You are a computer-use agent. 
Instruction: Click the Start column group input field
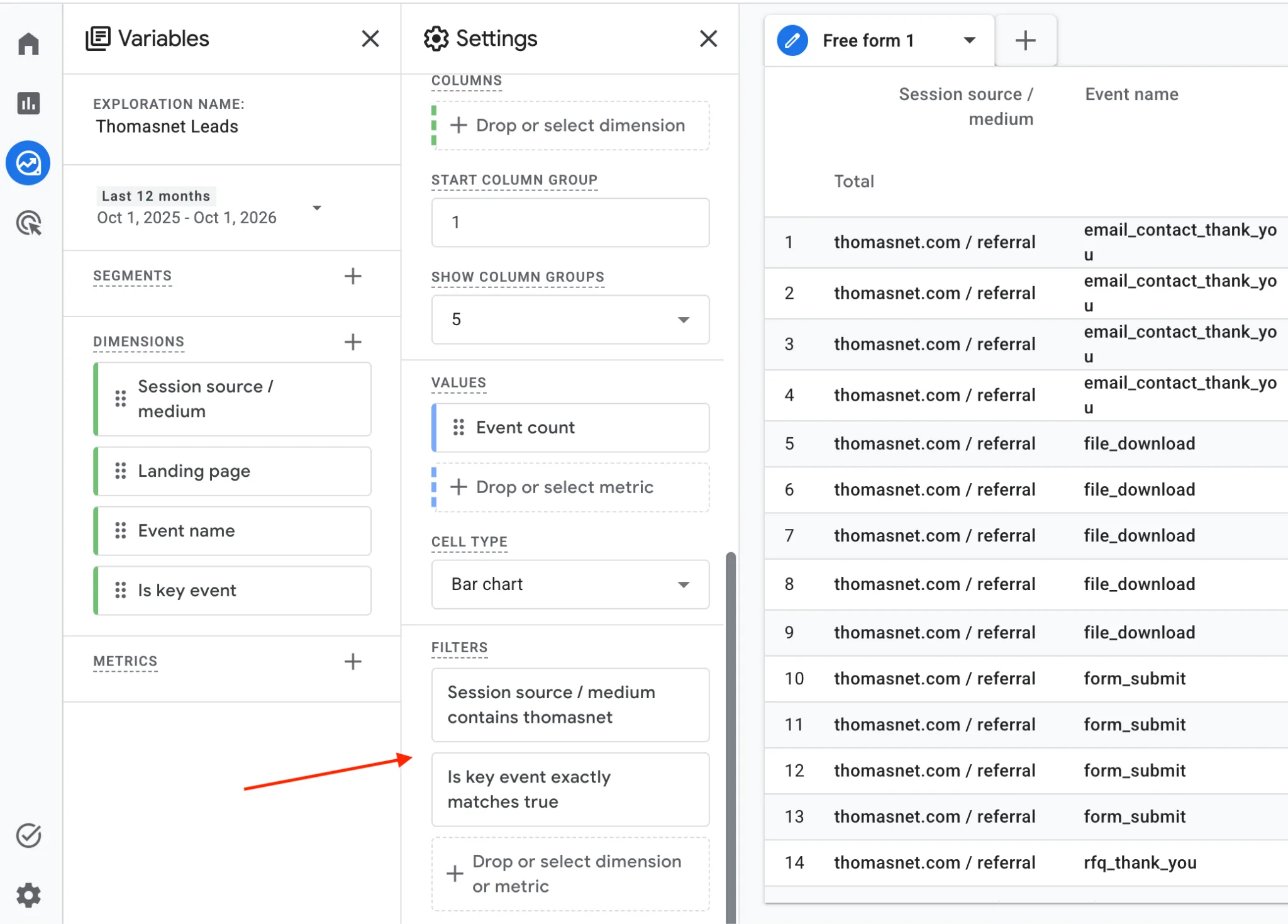tap(570, 223)
